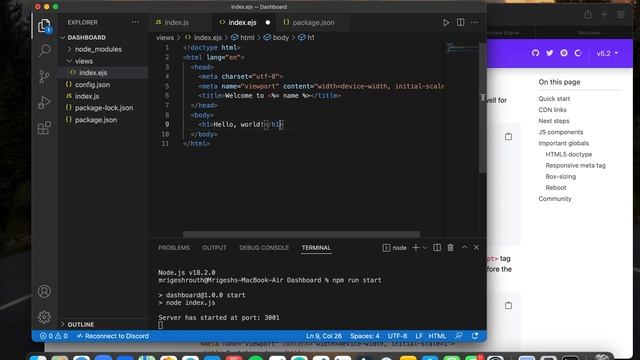Click the editor minimap preview

462,48
